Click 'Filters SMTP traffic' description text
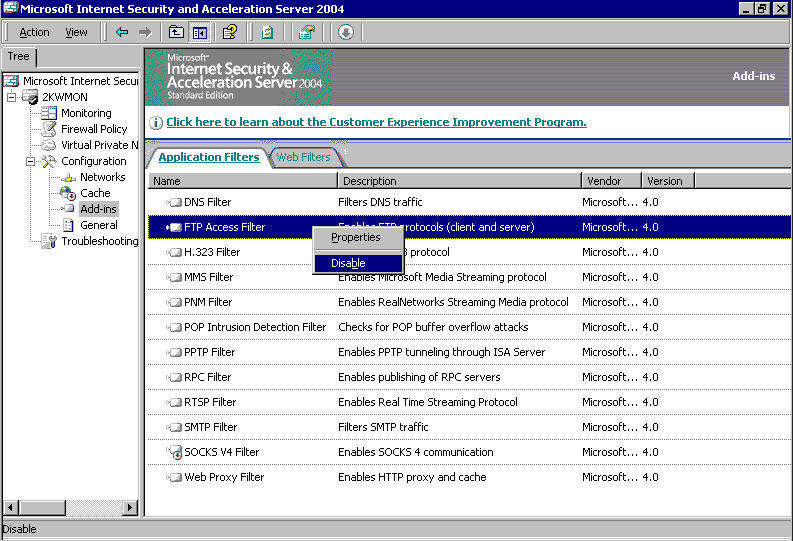The width and height of the screenshot is (793, 541). 383,427
